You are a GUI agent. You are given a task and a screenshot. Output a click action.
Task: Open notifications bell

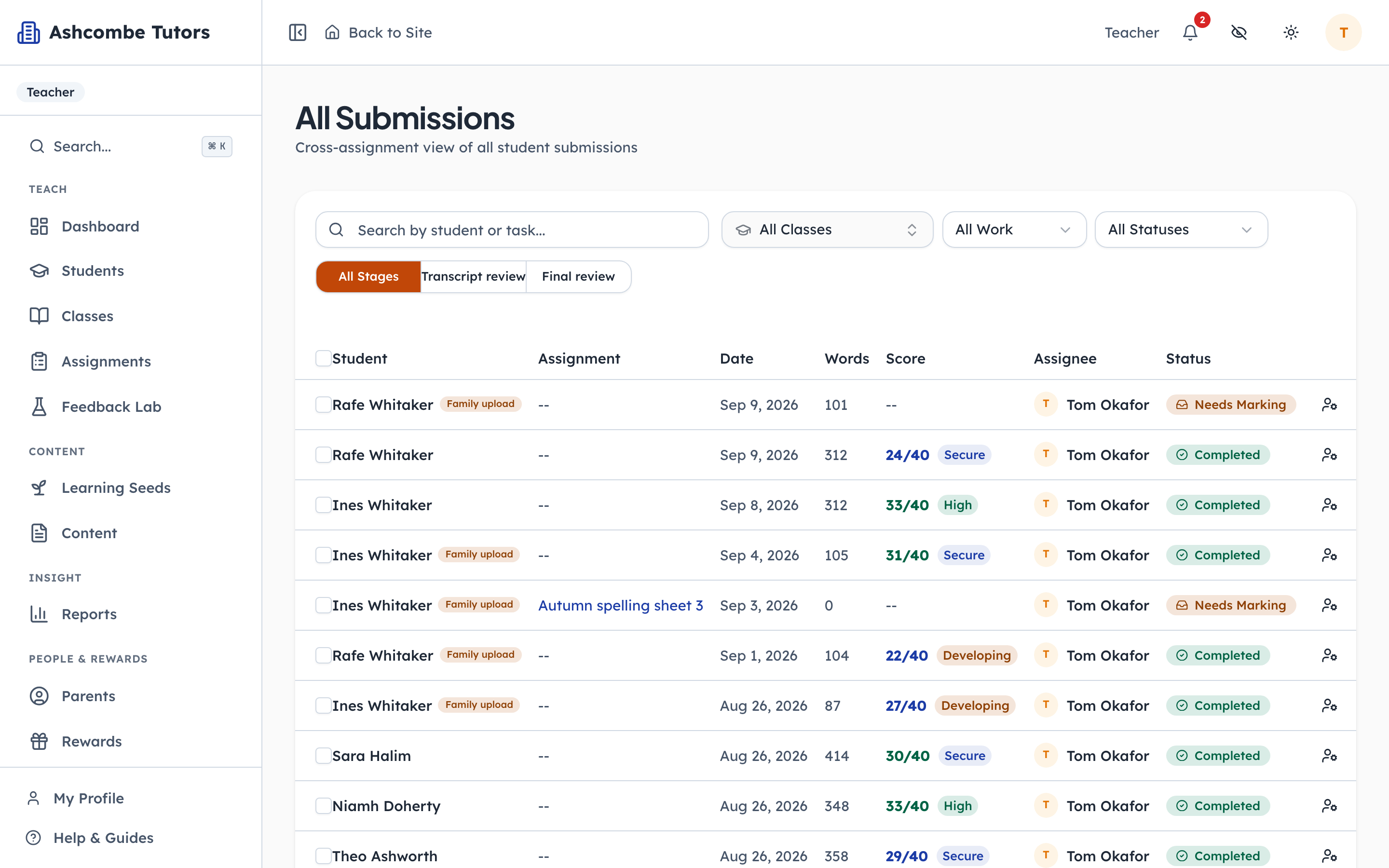tap(1190, 32)
